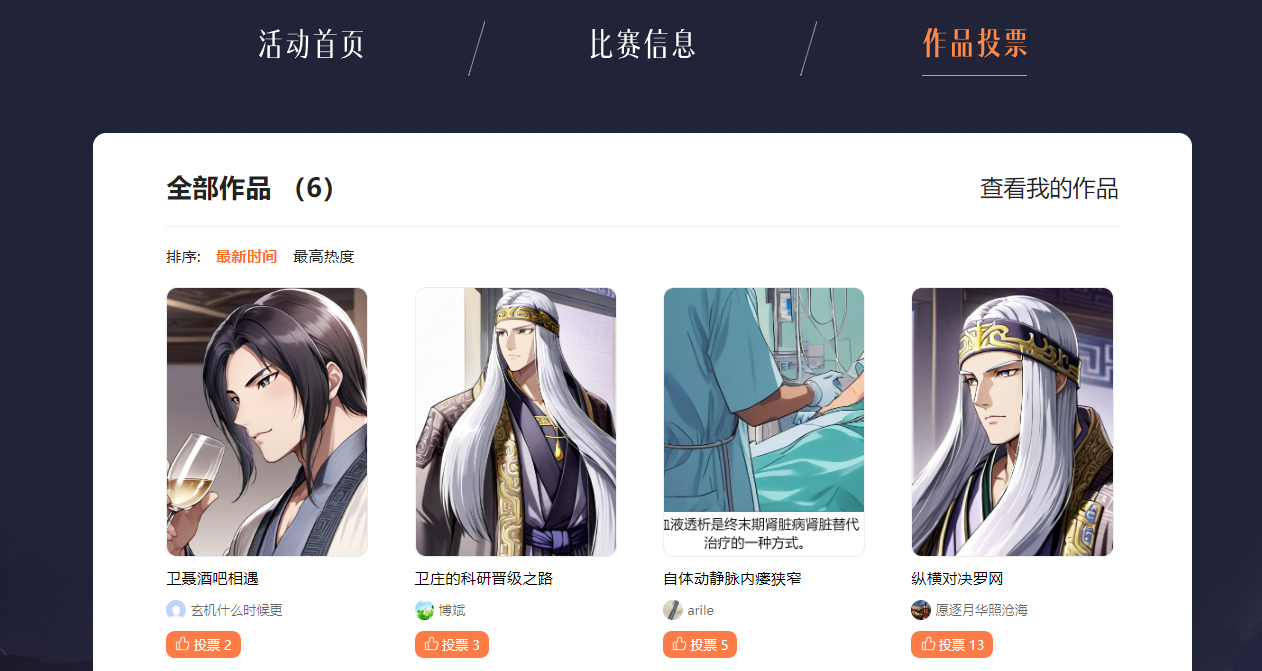Click the title text 纵横对决罗网
This screenshot has width=1262, height=671.
pyautogui.click(x=957, y=579)
